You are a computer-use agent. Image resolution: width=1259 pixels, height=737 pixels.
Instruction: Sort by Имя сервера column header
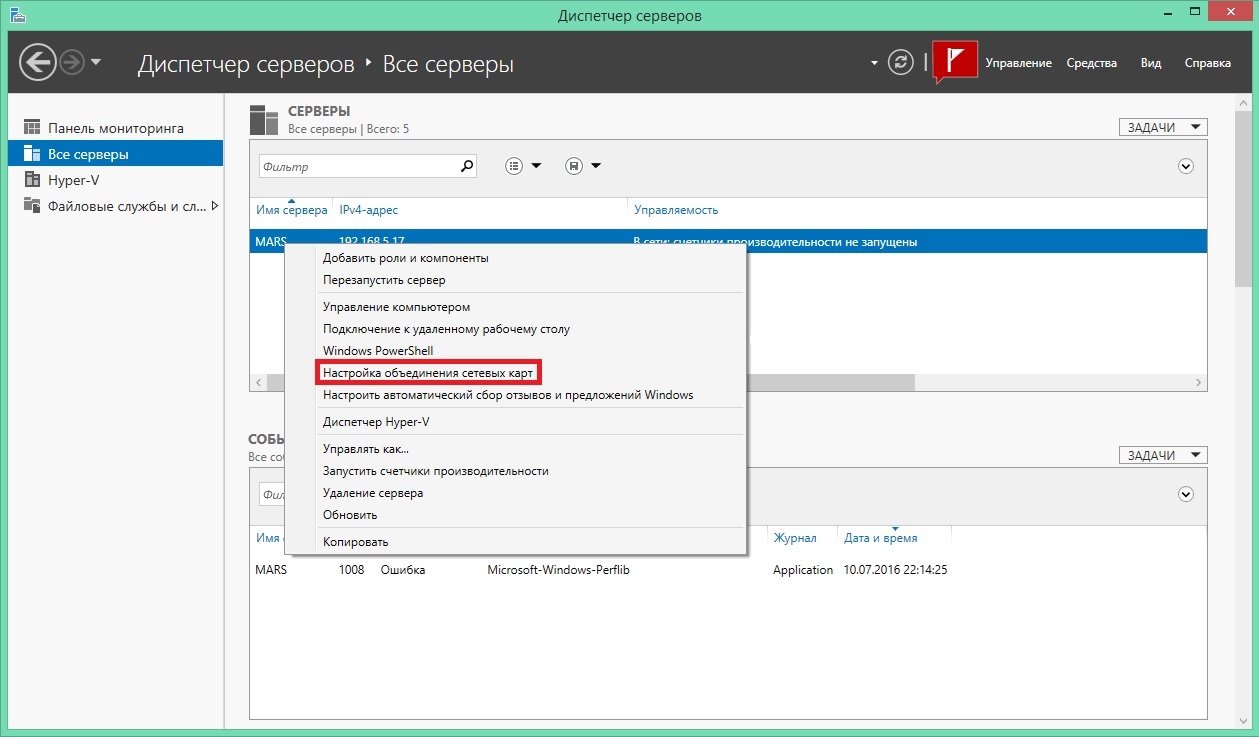(291, 210)
